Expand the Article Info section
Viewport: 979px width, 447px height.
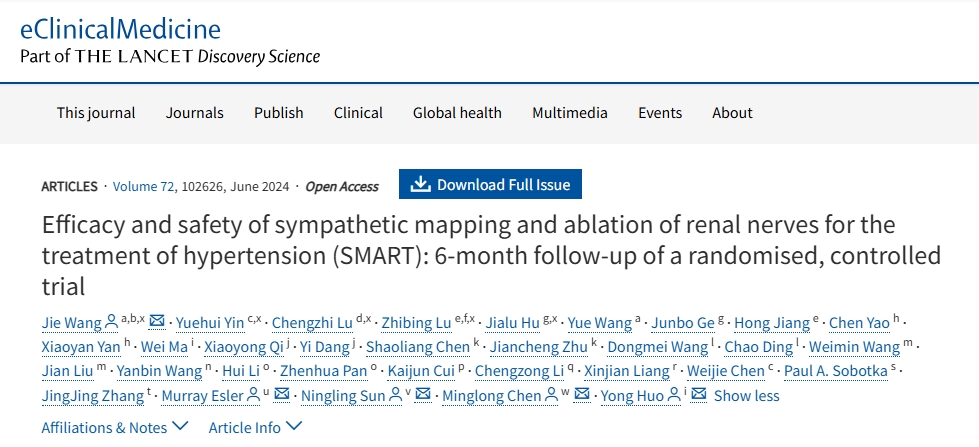coord(255,427)
